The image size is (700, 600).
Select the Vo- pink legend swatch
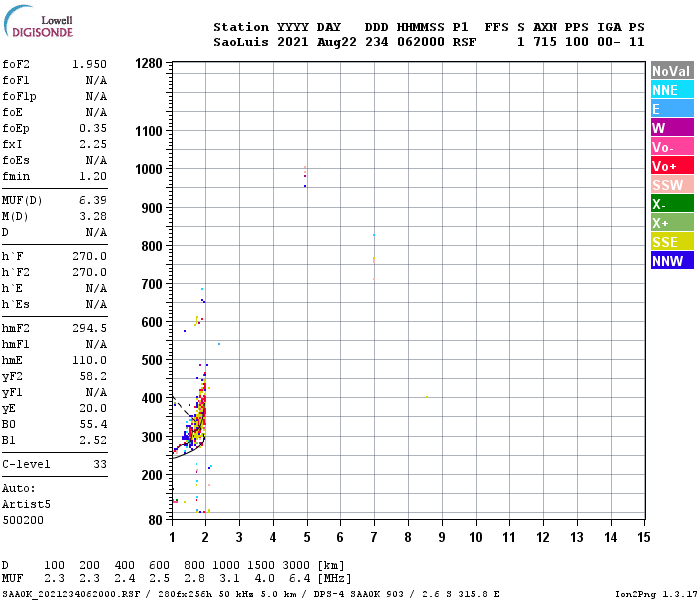[x=672, y=147]
